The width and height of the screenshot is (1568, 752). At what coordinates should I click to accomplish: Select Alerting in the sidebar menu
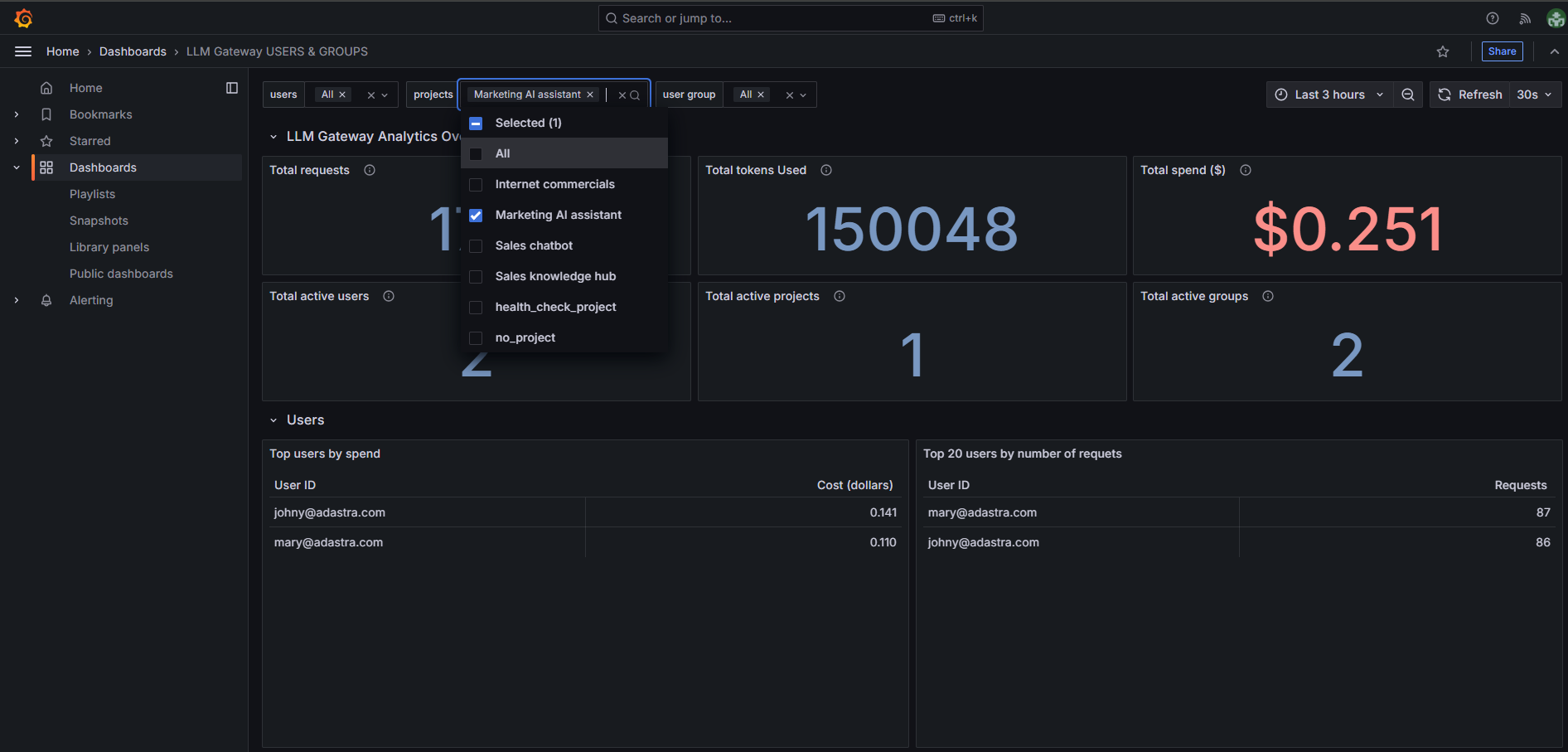point(91,299)
